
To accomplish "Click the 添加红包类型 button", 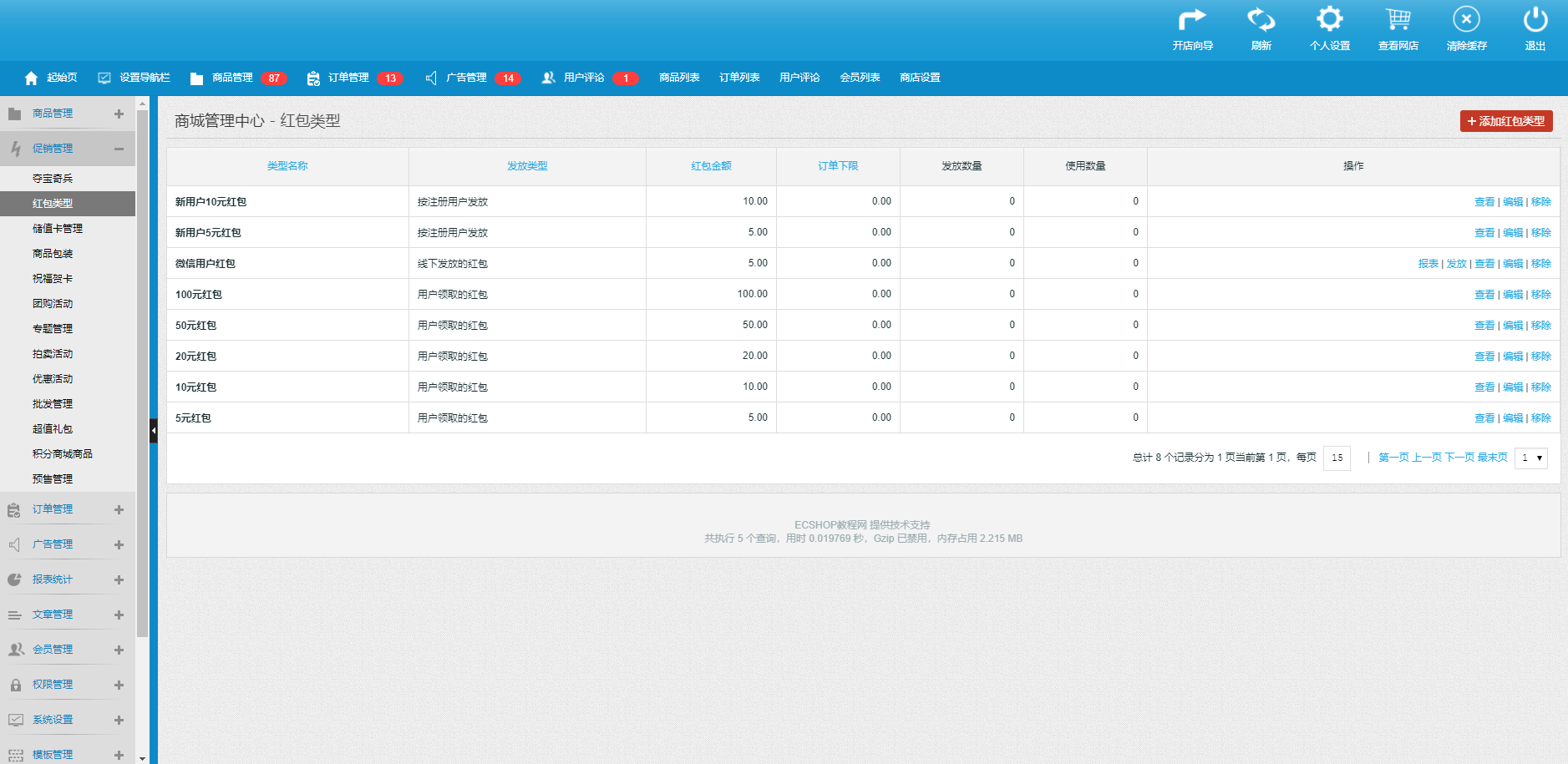I will [x=1505, y=121].
